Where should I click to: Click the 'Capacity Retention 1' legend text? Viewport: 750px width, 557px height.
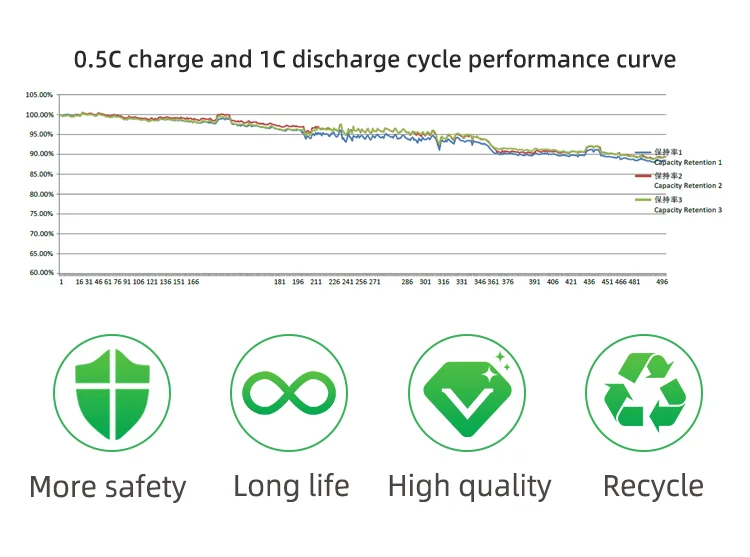pyautogui.click(x=688, y=163)
